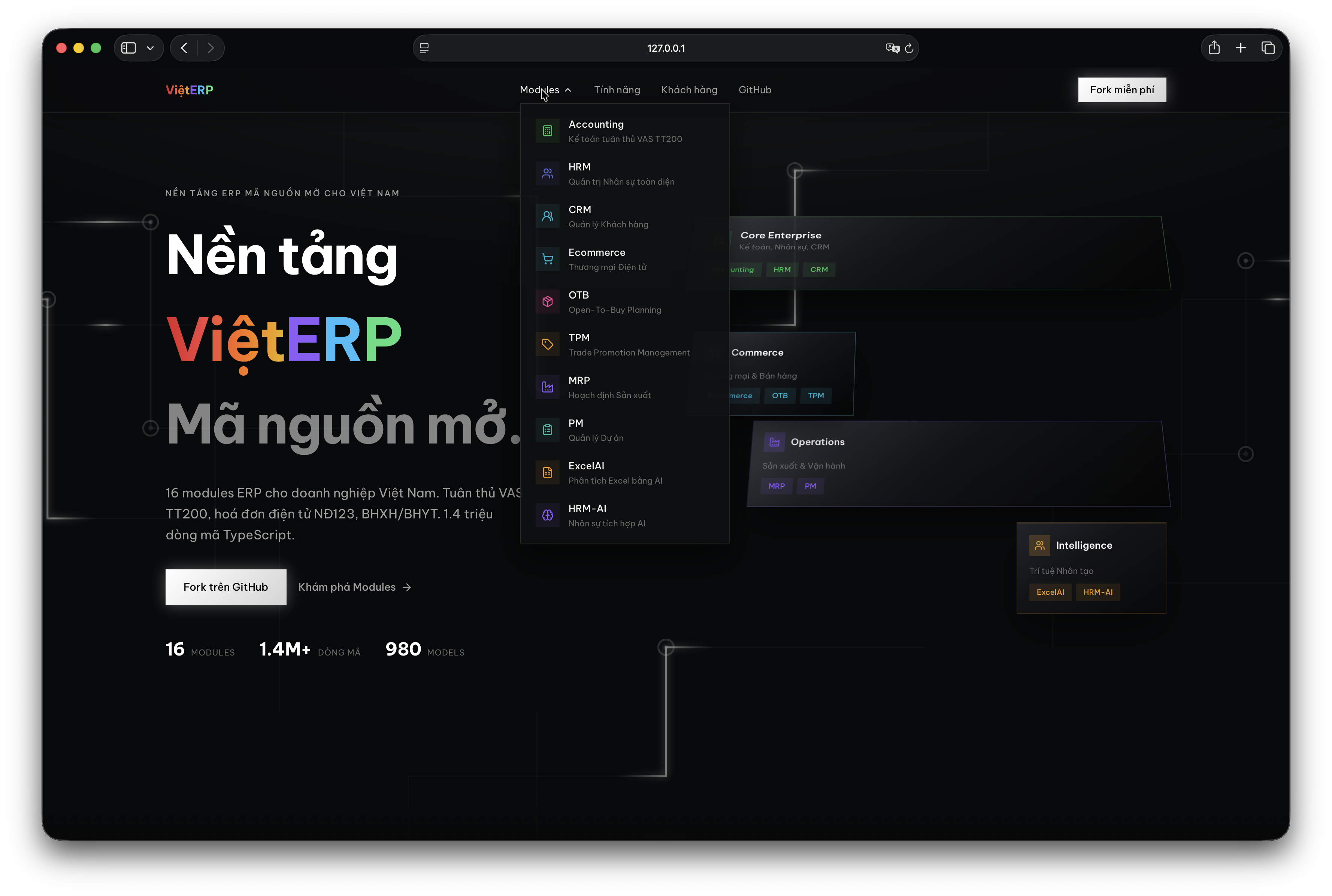Open the sidebar options chevron dropdown

pyautogui.click(x=150, y=48)
